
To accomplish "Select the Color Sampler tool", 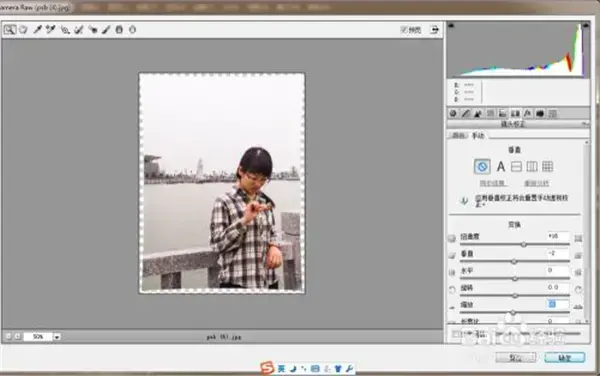I will point(51,29).
